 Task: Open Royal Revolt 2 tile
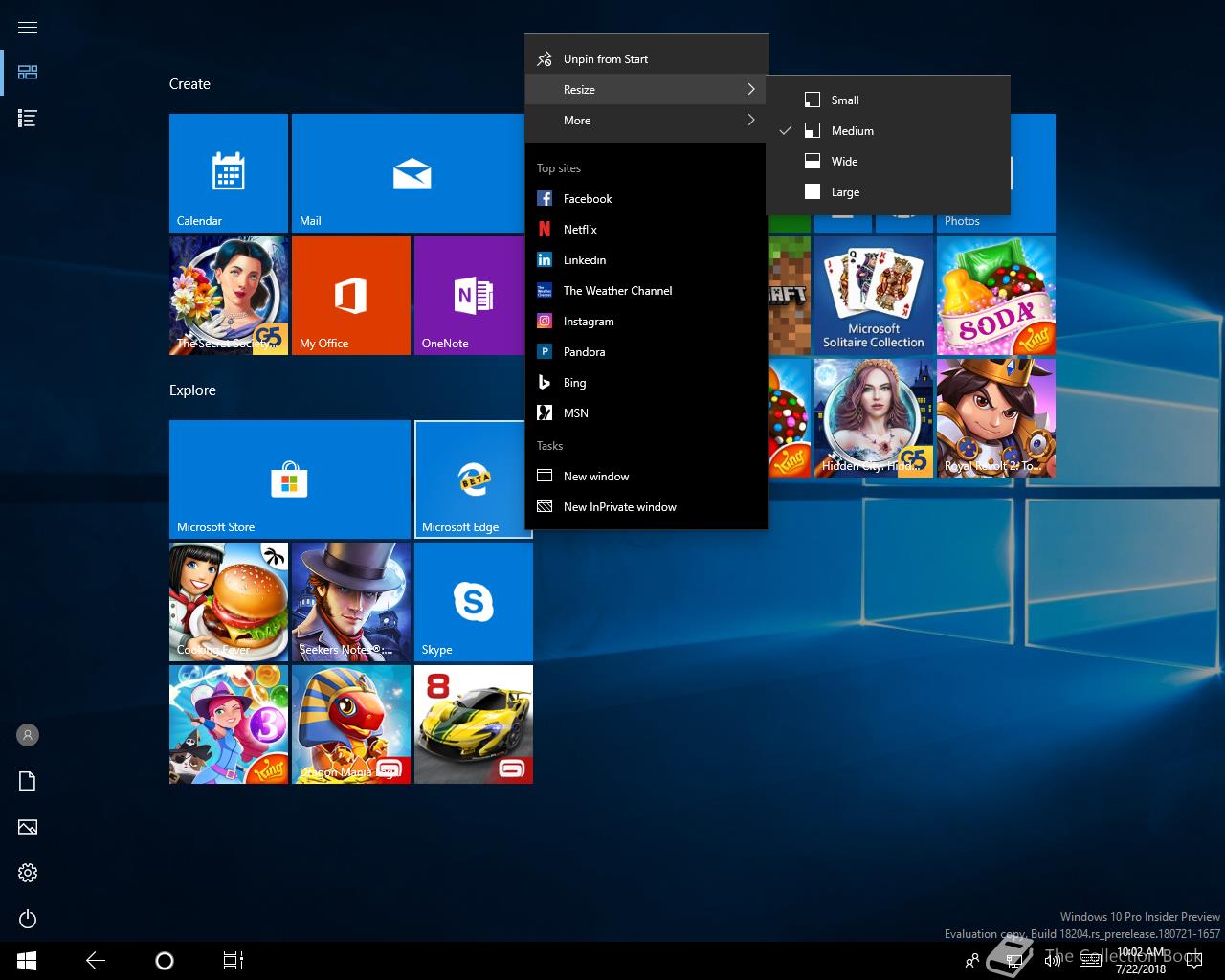pos(996,418)
